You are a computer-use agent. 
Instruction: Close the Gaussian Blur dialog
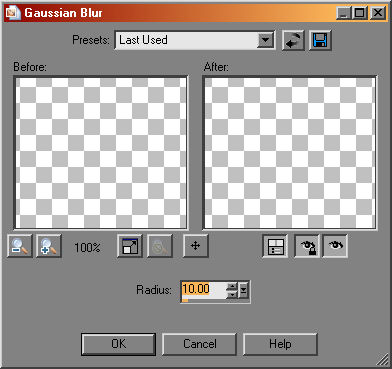click(378, 13)
